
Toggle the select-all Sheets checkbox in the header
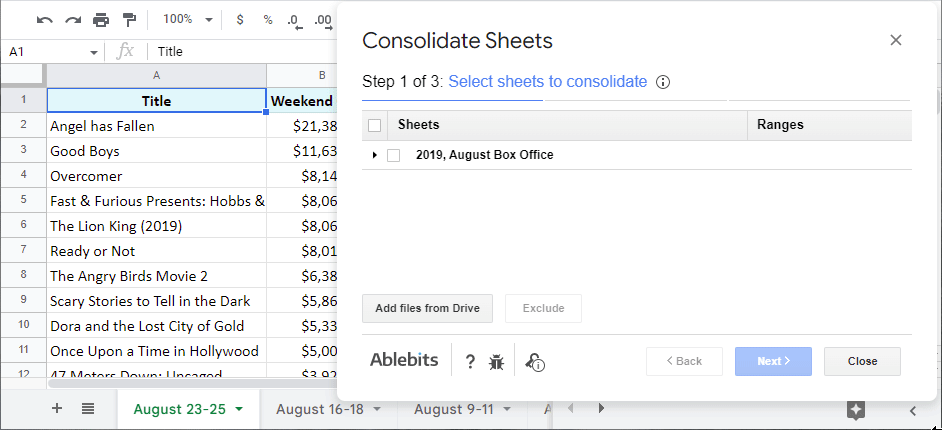tap(375, 125)
